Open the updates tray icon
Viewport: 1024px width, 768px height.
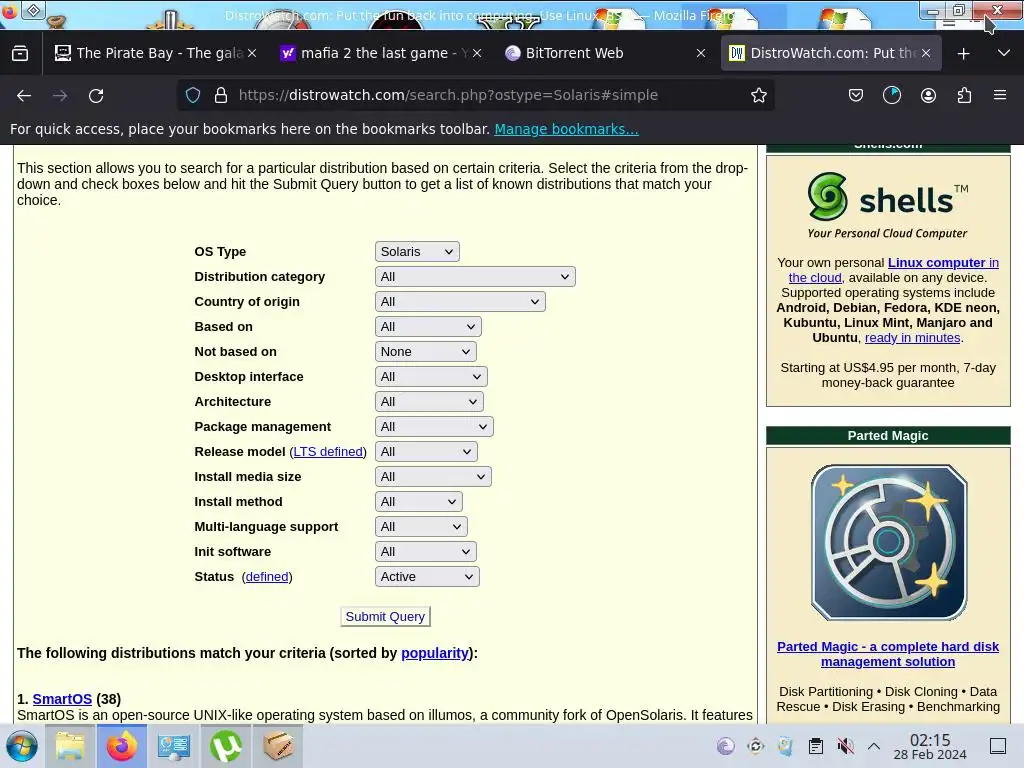pos(756,746)
